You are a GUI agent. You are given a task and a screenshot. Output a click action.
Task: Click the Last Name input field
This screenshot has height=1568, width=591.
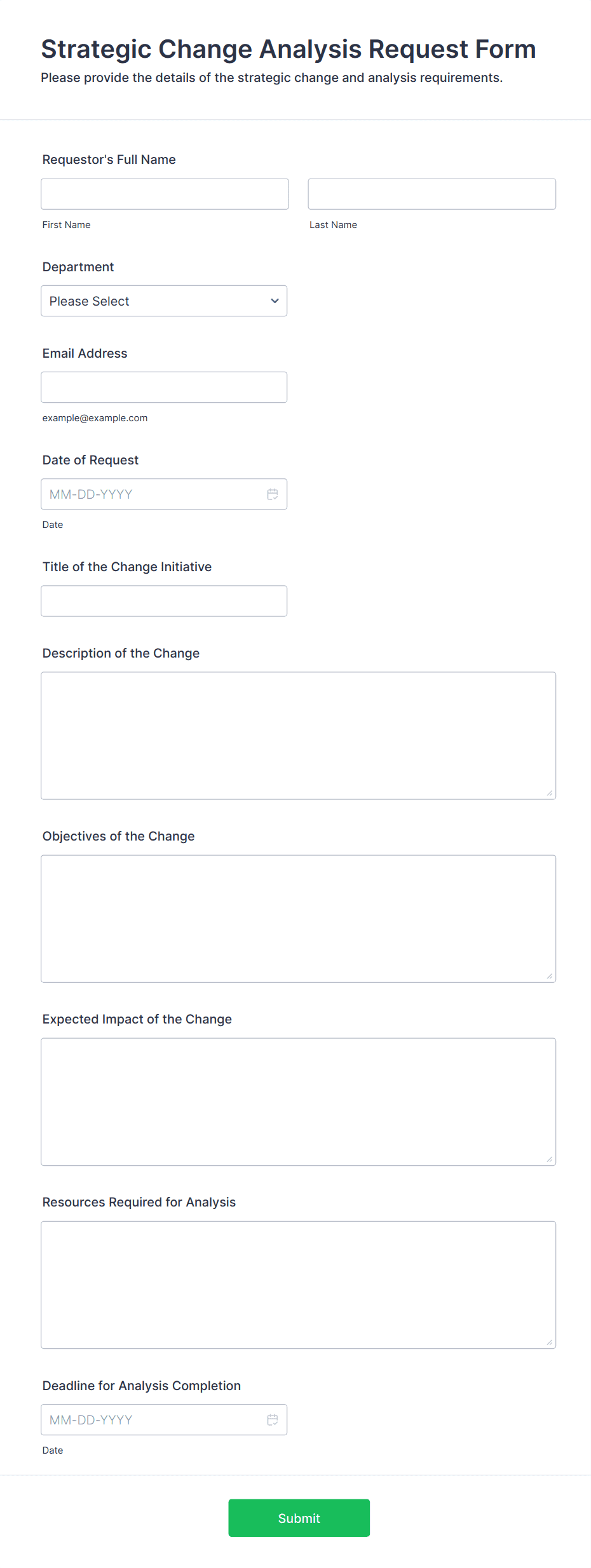click(x=431, y=194)
